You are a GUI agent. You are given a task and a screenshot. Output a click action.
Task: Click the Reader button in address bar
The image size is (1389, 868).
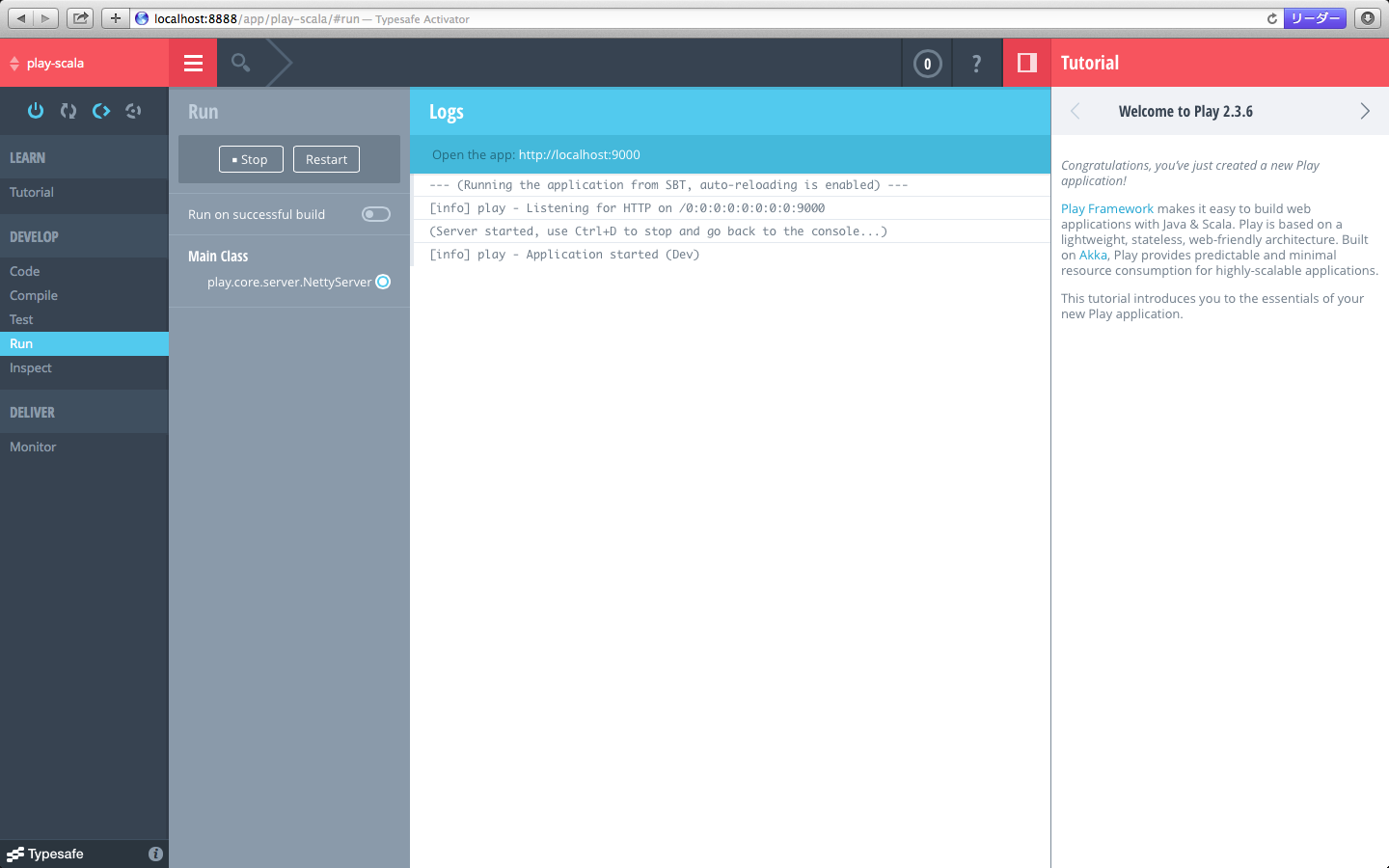(1315, 18)
